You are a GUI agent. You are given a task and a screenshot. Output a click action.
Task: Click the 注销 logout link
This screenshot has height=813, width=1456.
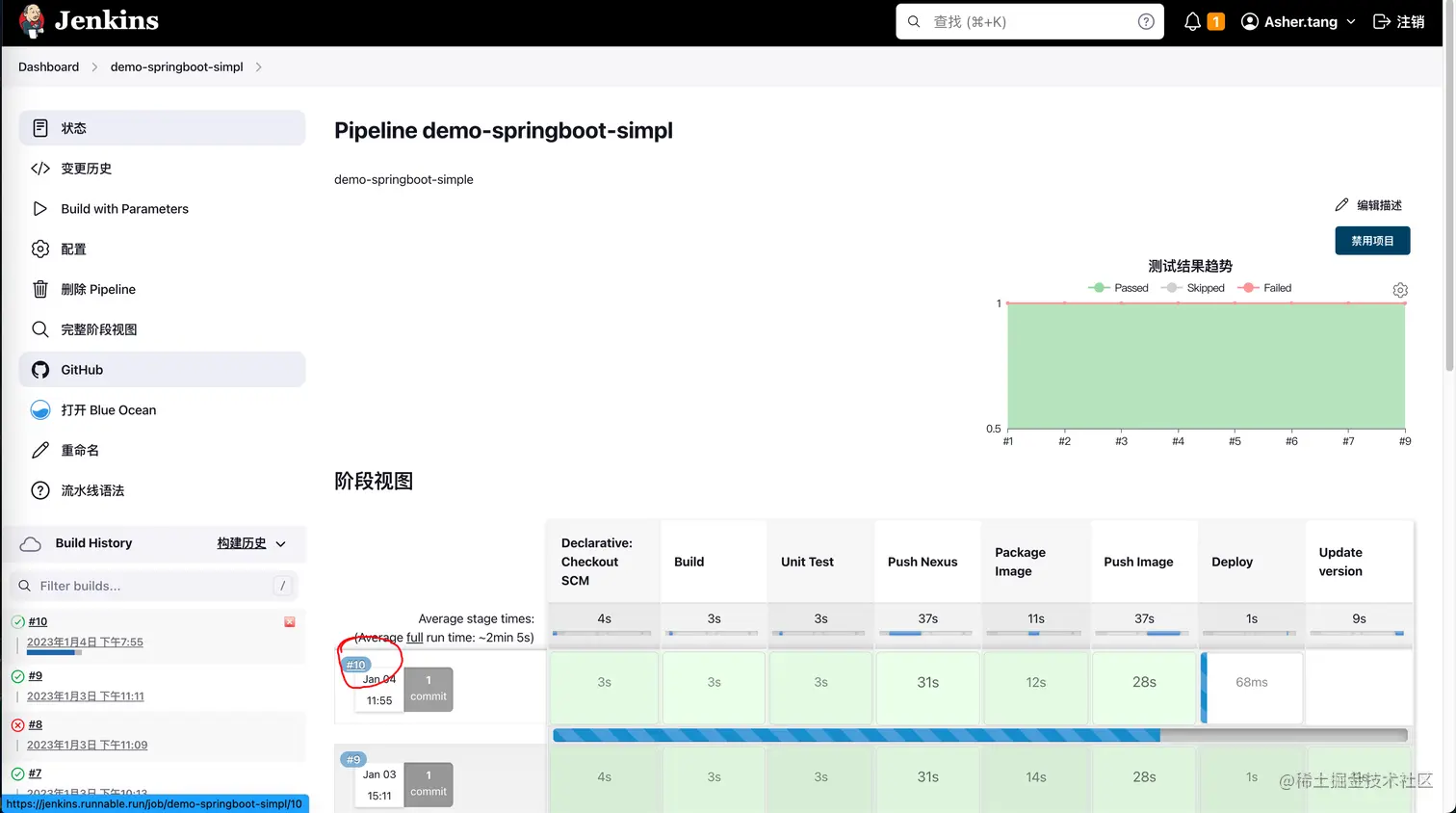pos(1410,21)
